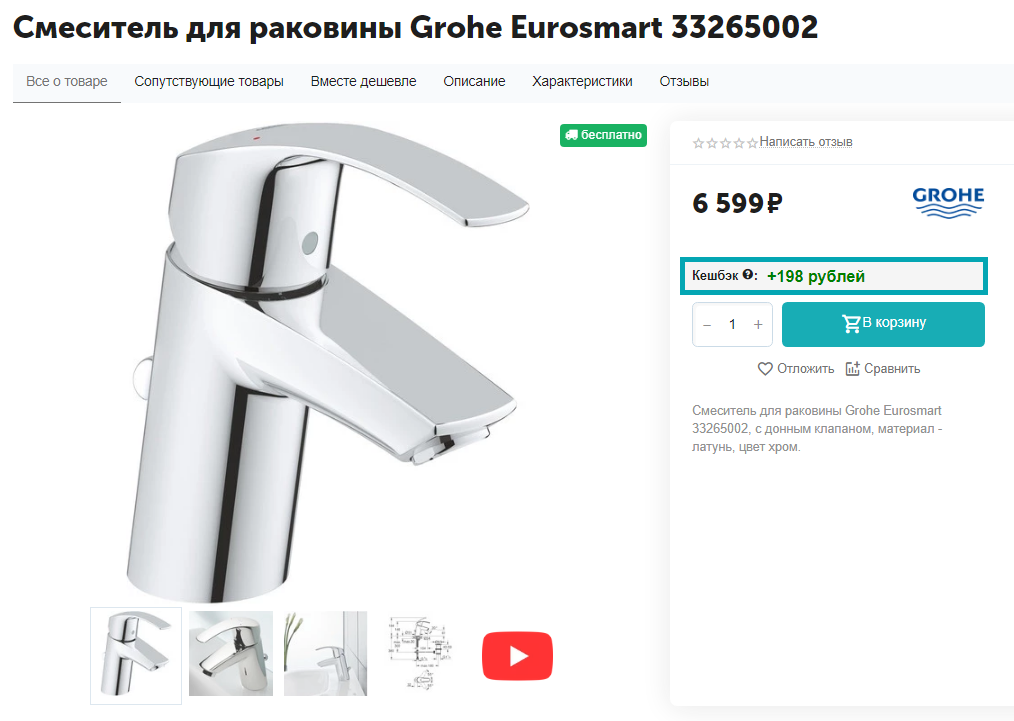
Task: Click the Написать отзыв link
Action: [x=806, y=142]
